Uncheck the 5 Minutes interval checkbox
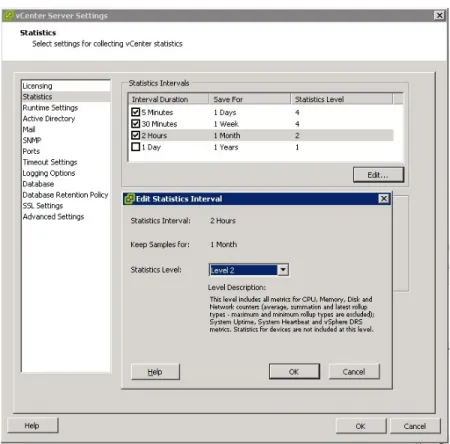 135,112
